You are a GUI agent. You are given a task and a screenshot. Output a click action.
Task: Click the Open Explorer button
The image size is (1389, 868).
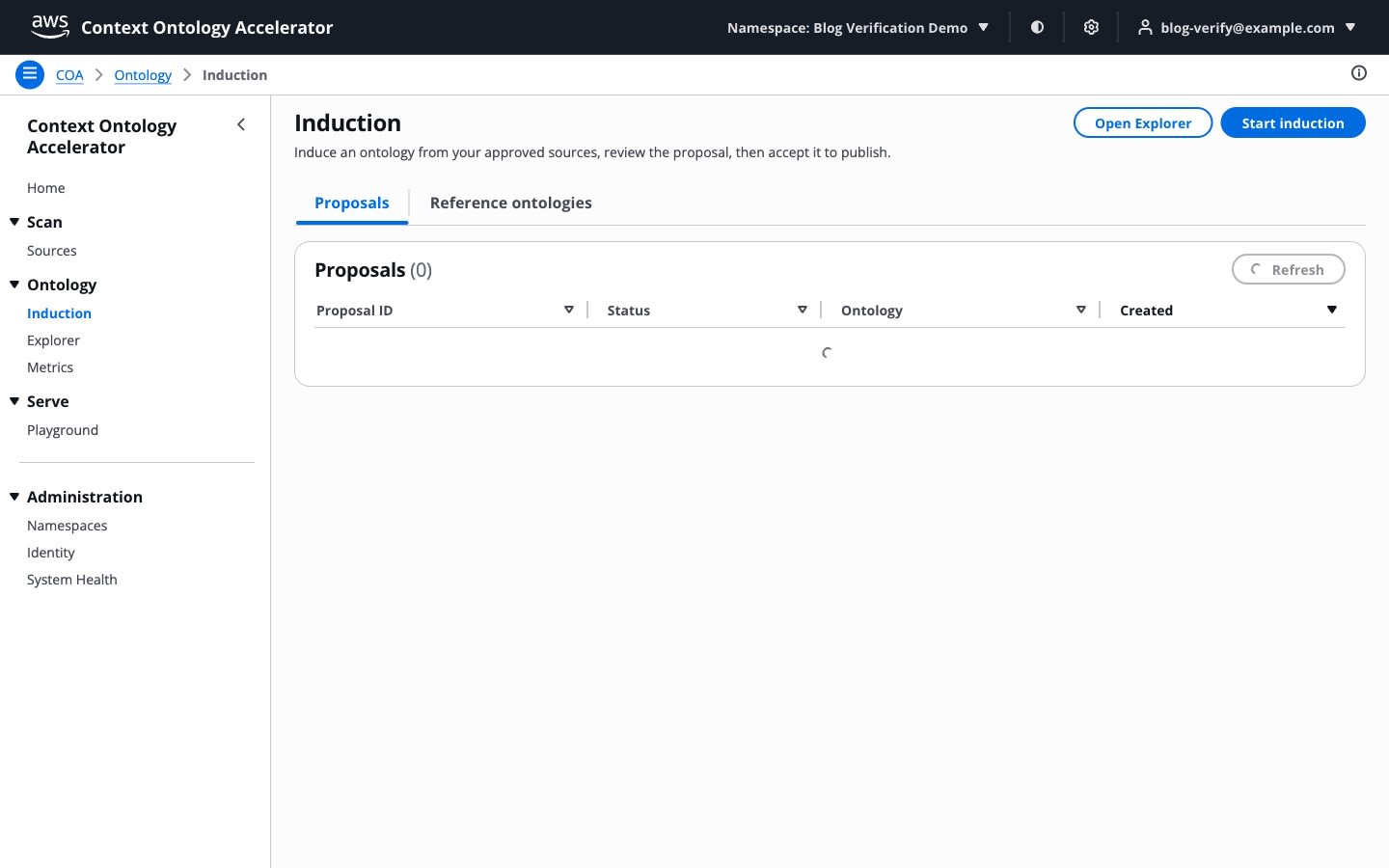click(1143, 122)
